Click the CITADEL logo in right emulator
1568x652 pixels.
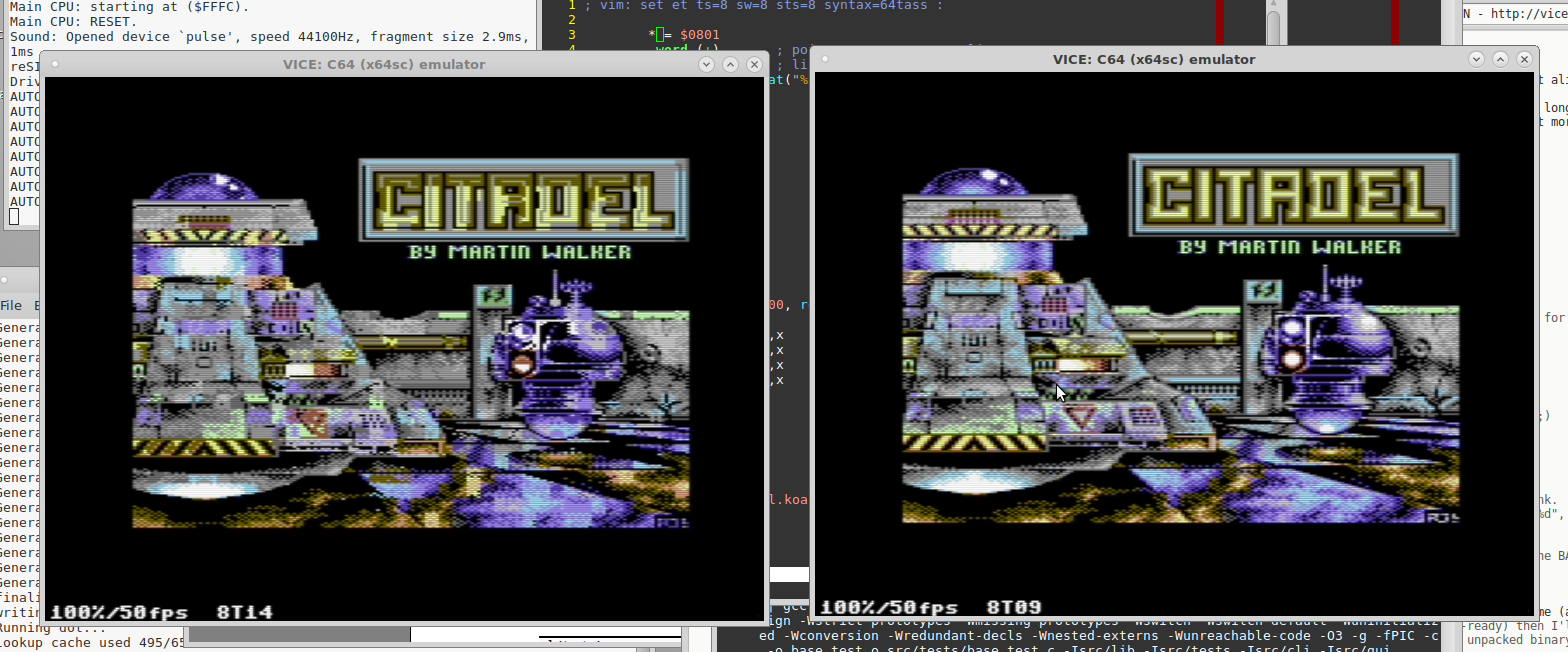pyautogui.click(x=1294, y=196)
